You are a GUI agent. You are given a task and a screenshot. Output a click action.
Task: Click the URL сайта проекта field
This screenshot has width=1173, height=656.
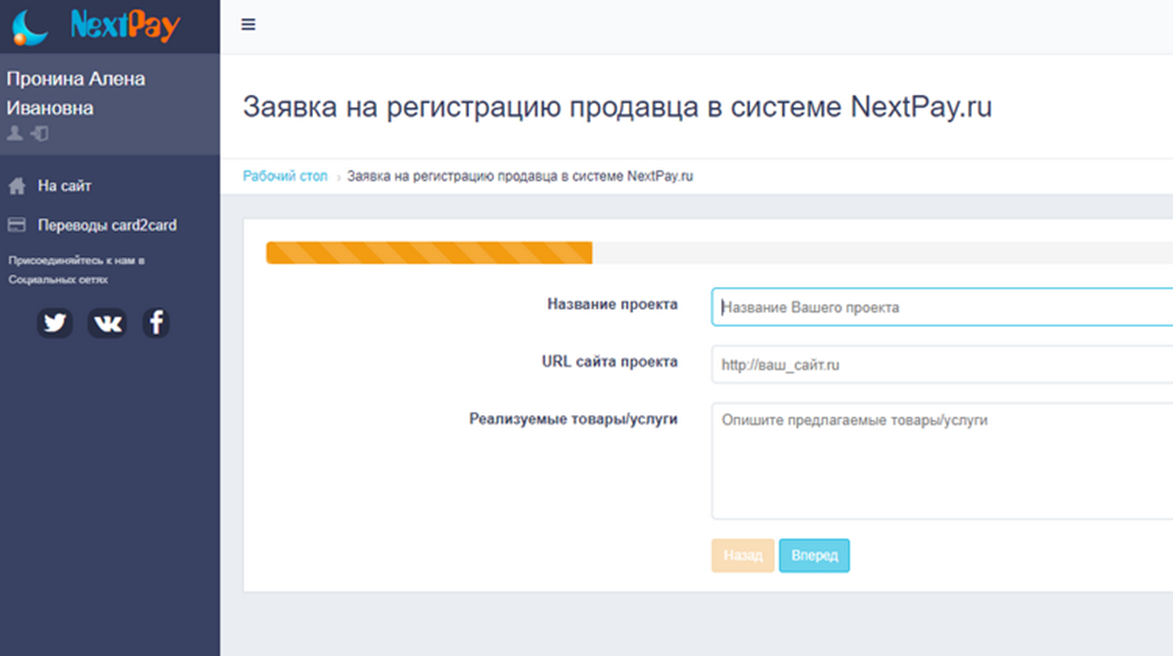942,365
